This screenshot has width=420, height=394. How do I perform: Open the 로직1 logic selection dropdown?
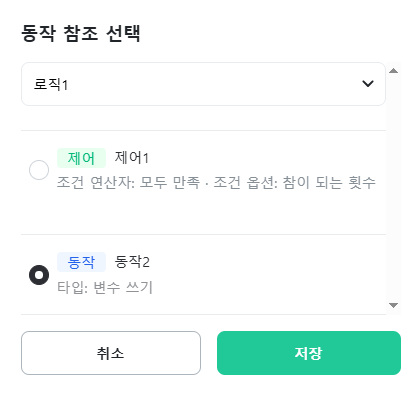point(203,84)
